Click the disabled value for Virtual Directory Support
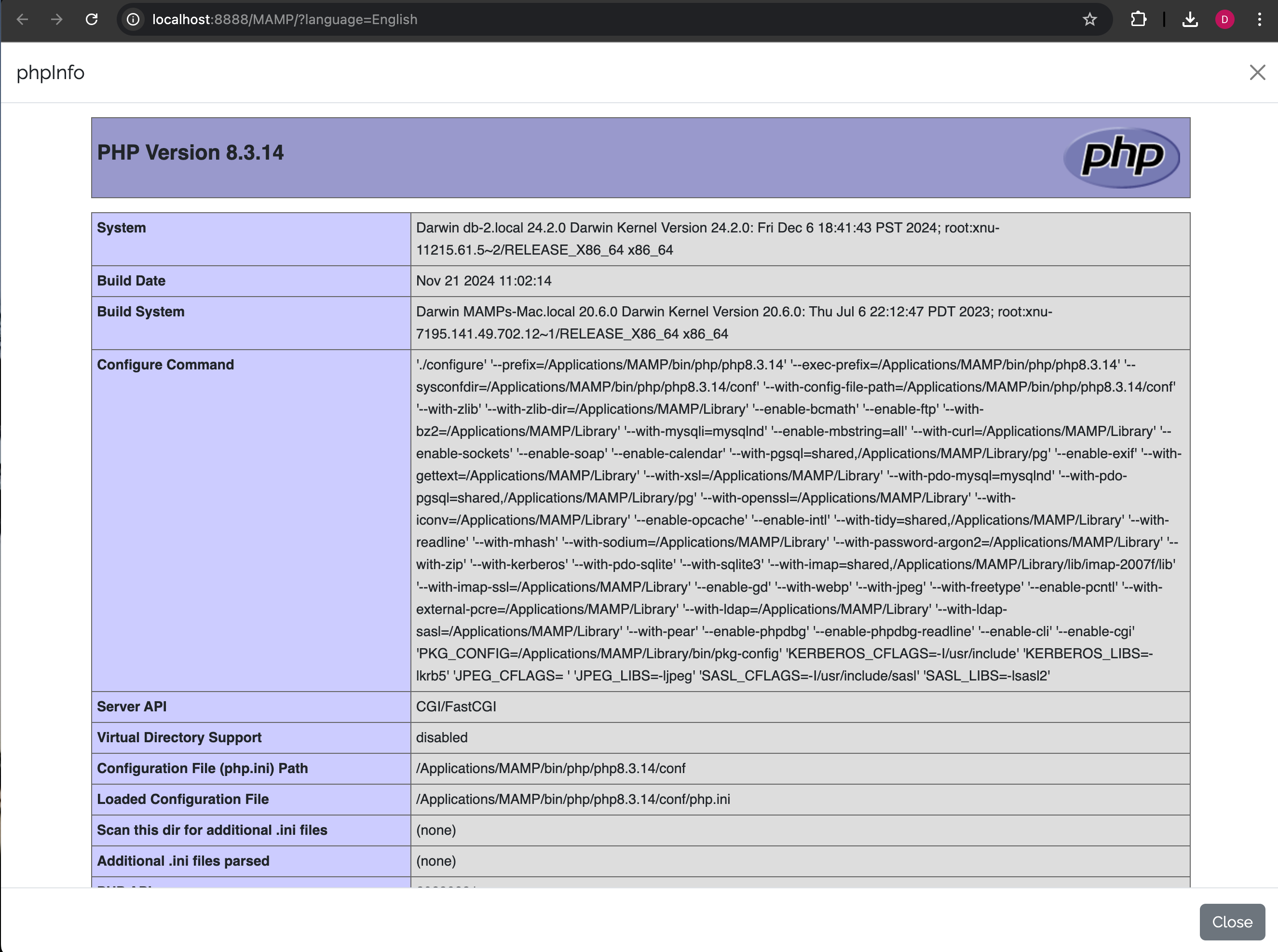The width and height of the screenshot is (1278, 952). 442,737
